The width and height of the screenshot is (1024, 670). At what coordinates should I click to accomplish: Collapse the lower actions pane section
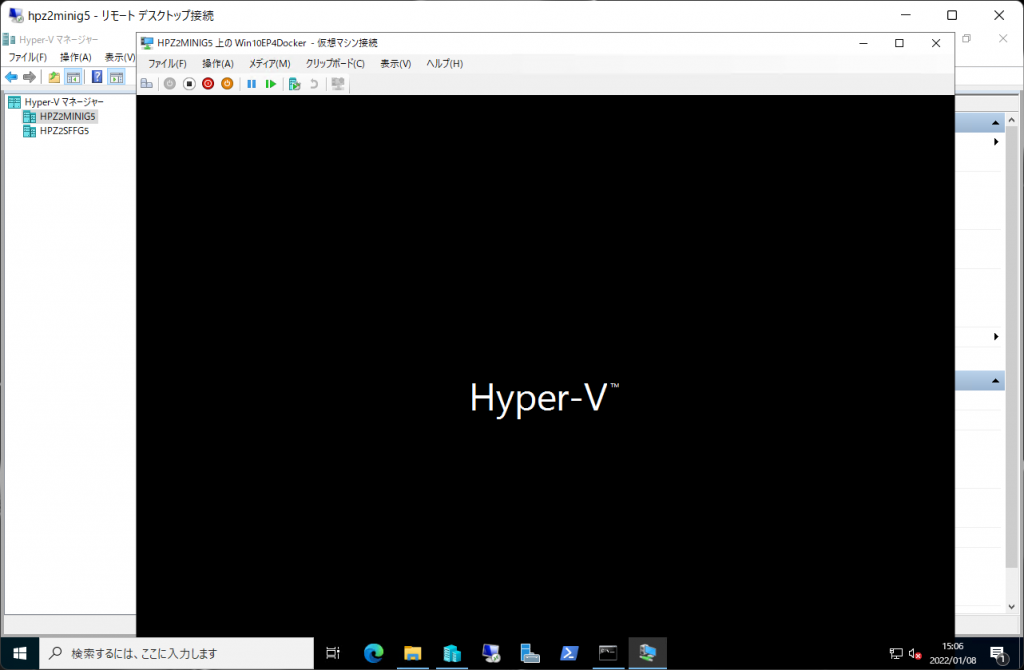point(995,381)
